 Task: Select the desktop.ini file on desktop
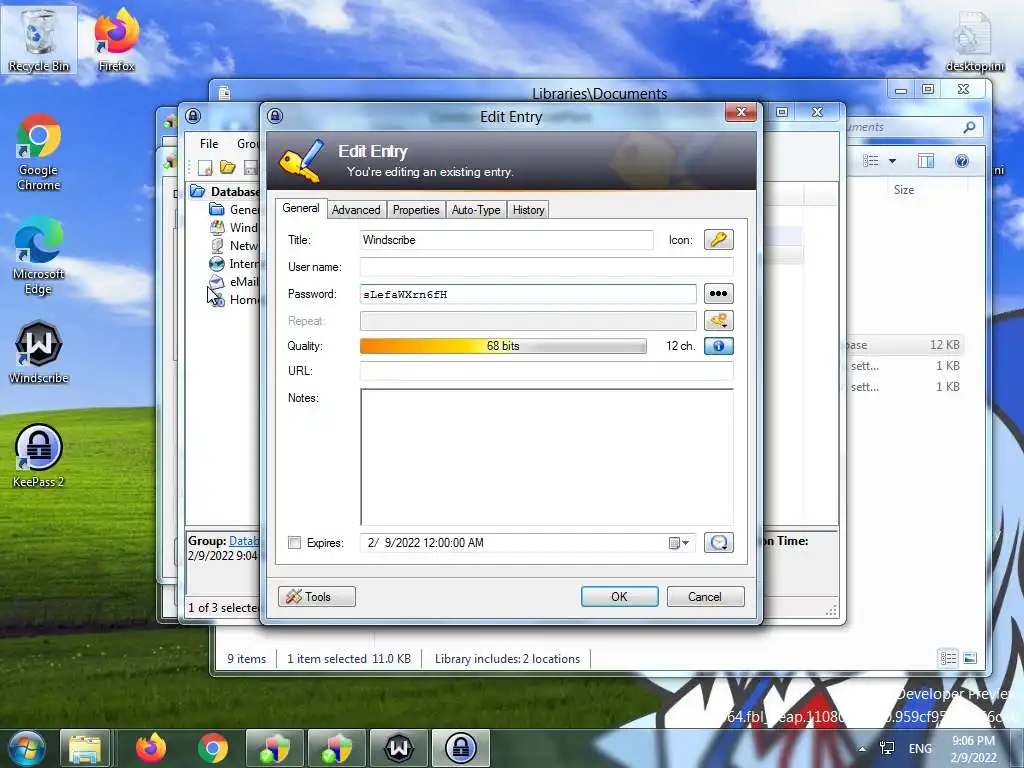[974, 40]
